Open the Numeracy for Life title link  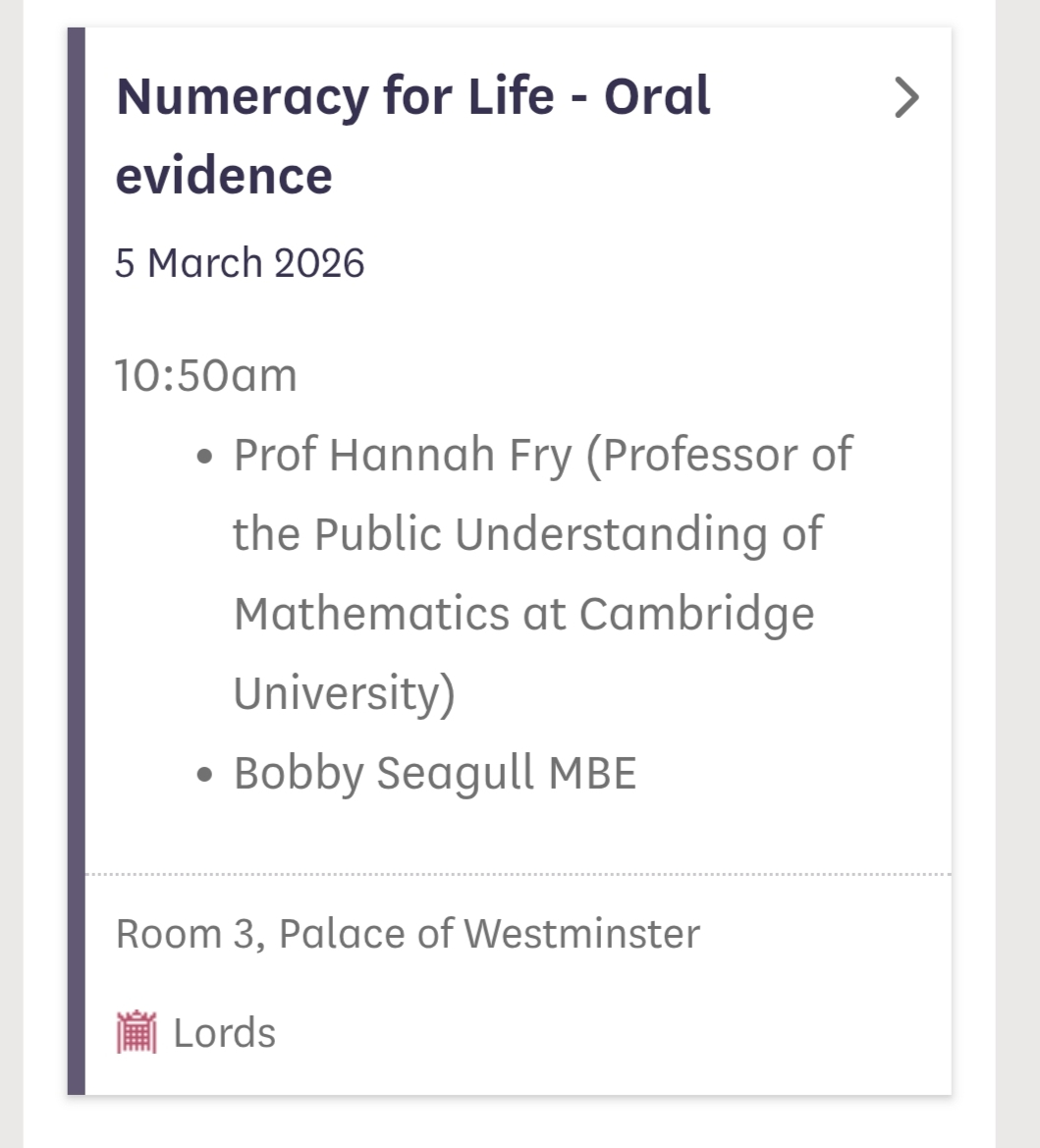click(412, 96)
